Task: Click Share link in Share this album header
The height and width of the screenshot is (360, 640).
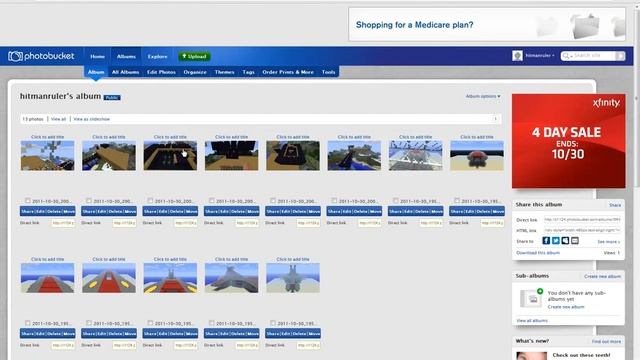Action: tap(615, 205)
